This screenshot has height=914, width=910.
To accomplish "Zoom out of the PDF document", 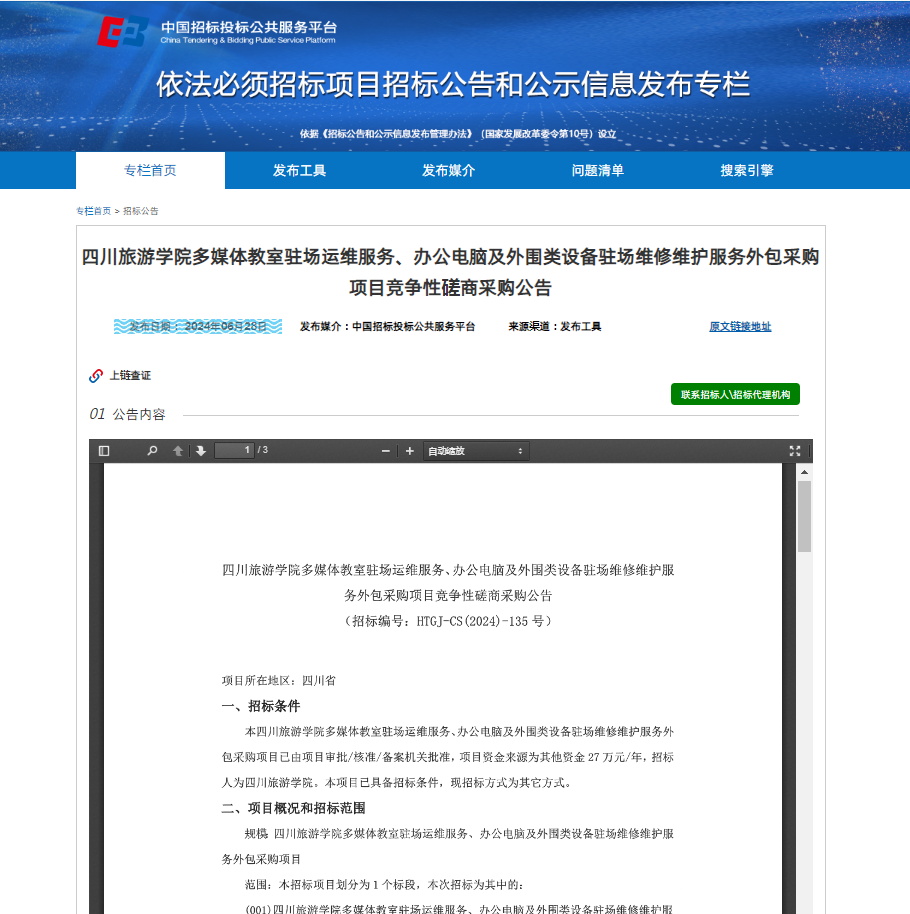I will (x=385, y=451).
